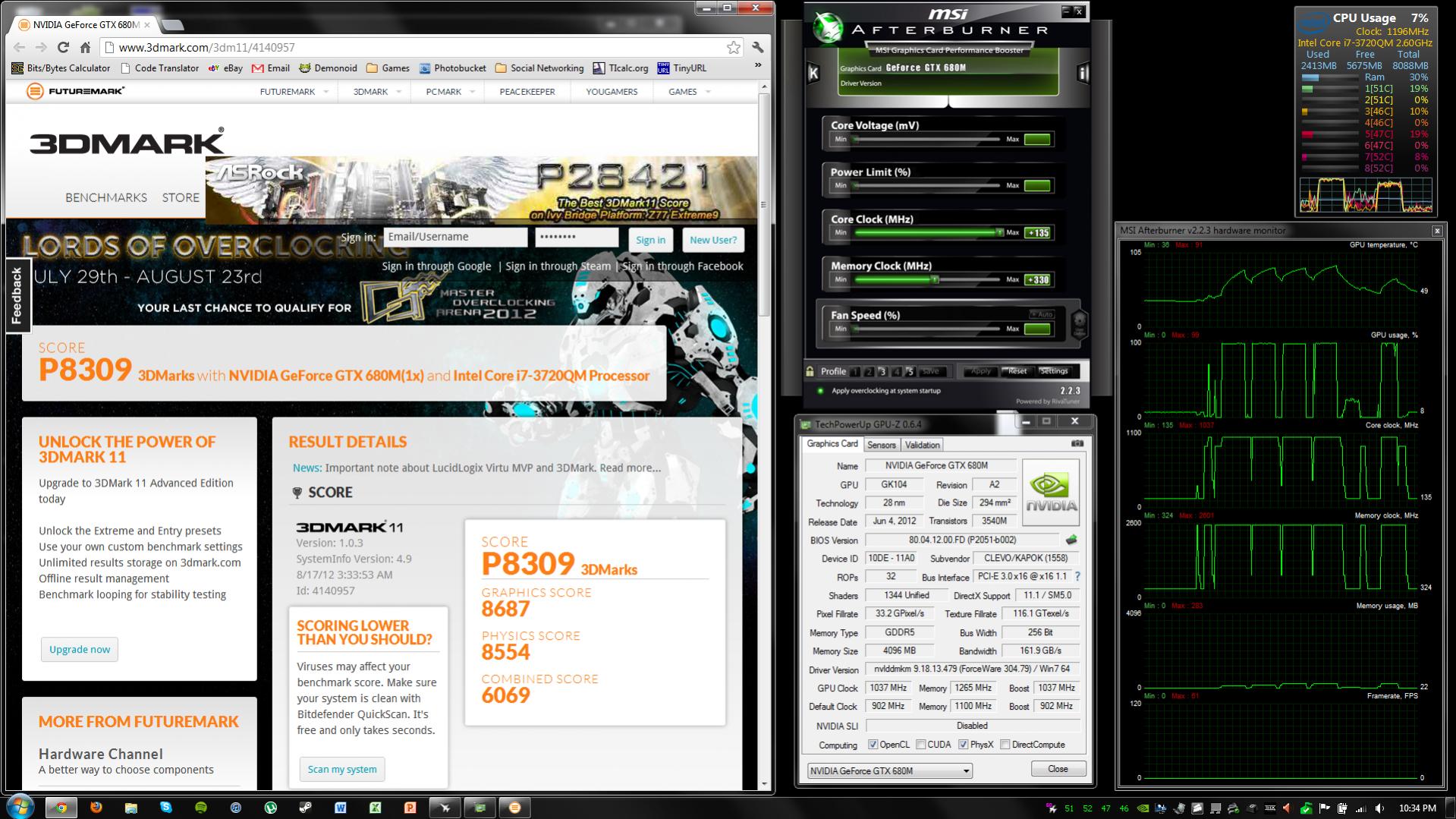Viewport: 1456px width, 819px height.
Task: Toggle the Fan Speed Auto button
Action: click(1041, 314)
